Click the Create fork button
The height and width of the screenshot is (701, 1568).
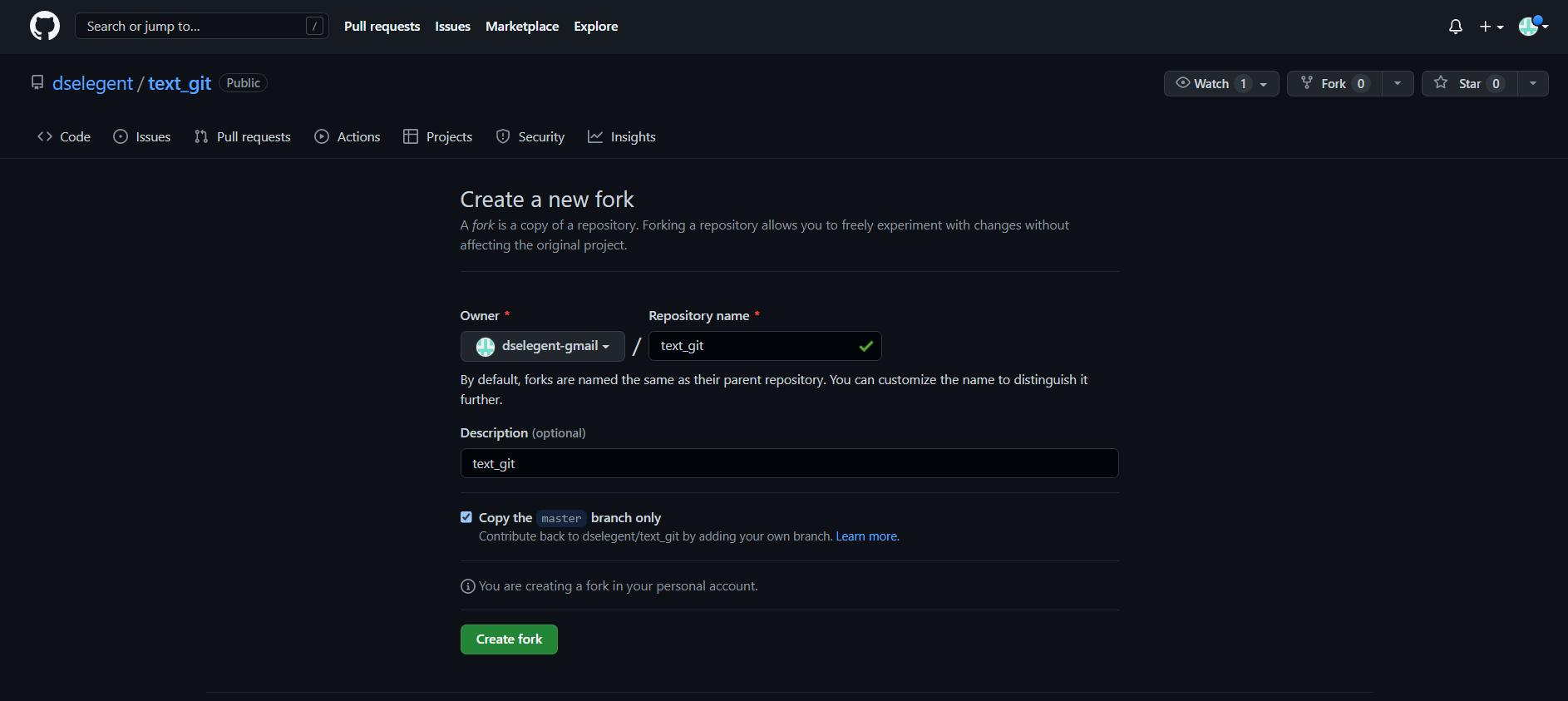pos(509,639)
